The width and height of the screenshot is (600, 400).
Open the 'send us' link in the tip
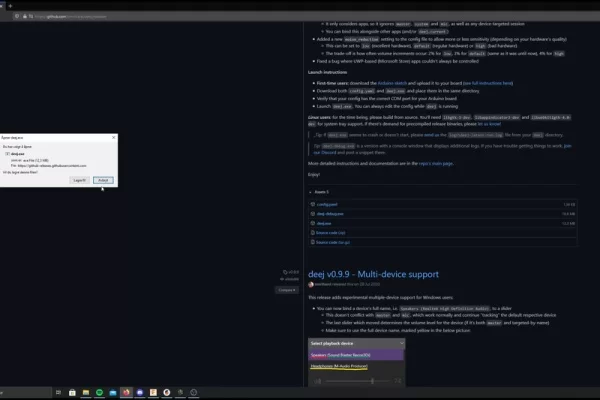[431, 135]
